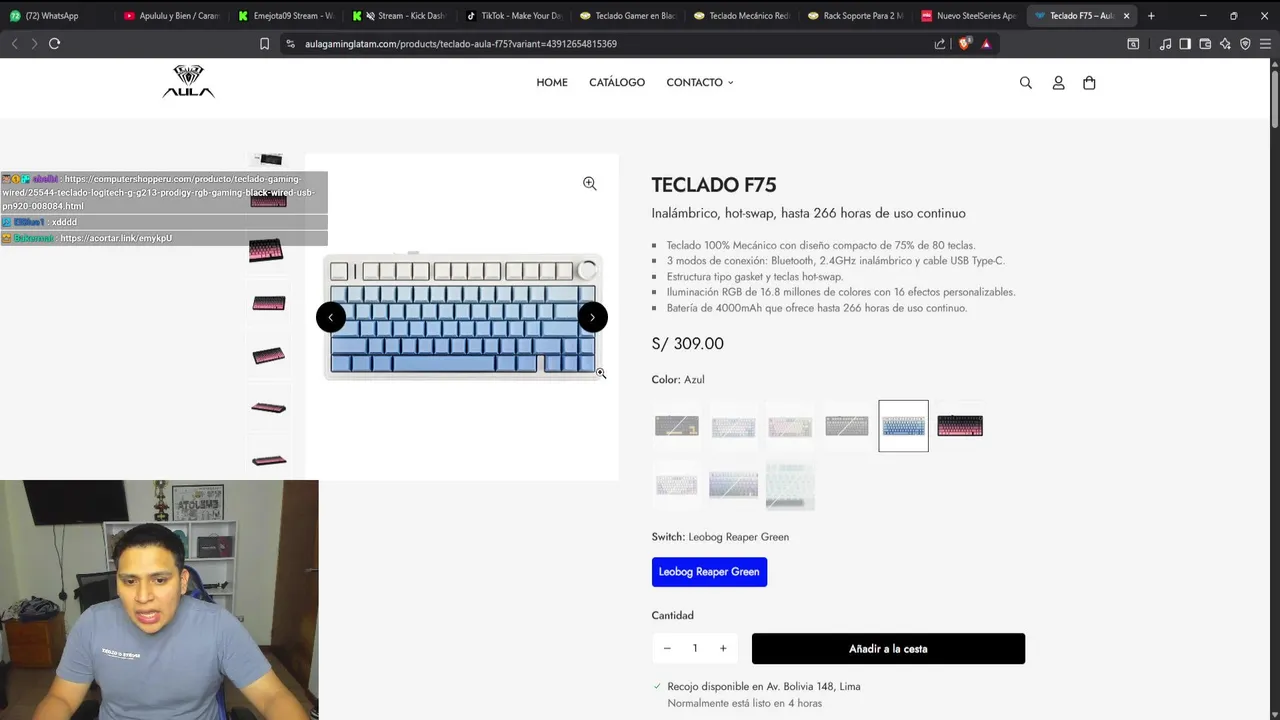Reload the page with browser refresh icon
The width and height of the screenshot is (1280, 720).
click(x=54, y=44)
